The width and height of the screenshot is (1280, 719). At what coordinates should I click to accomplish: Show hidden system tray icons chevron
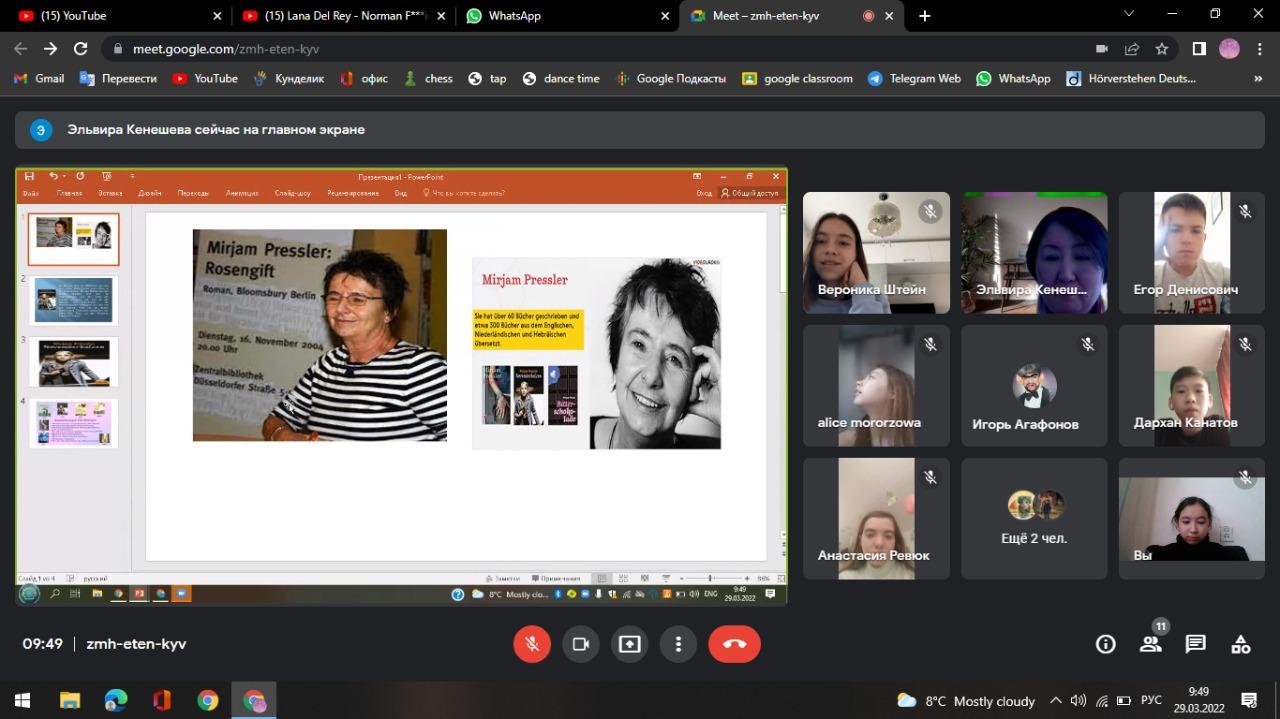point(1055,700)
